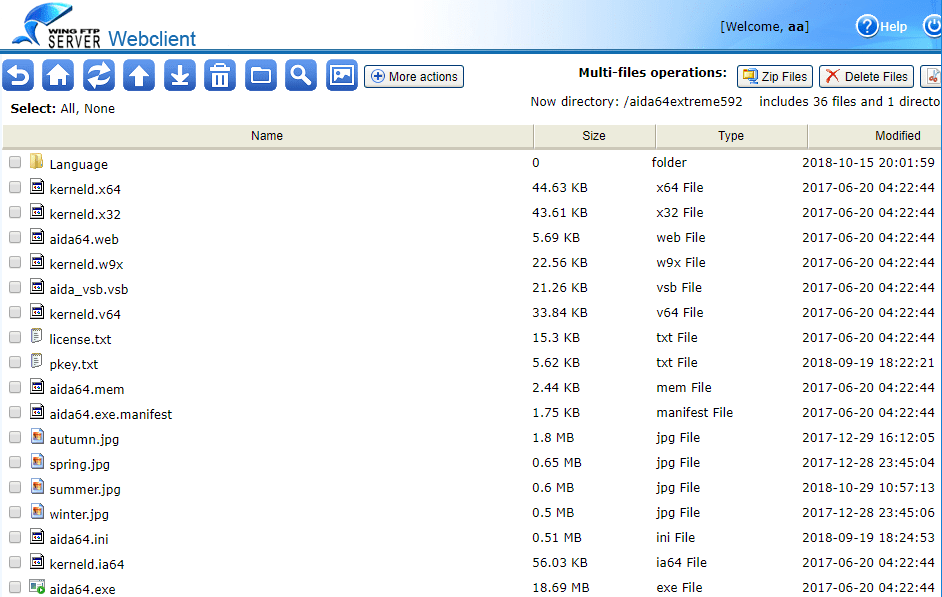
Task: Click the spring.jpg file name
Action: (79, 464)
